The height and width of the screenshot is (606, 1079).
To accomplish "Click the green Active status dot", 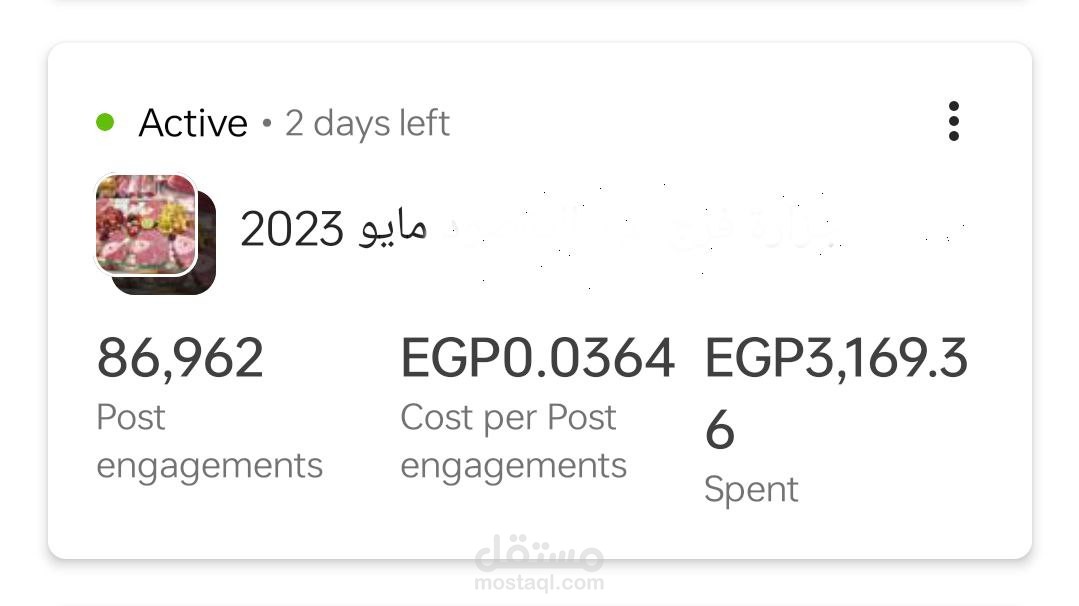I will [105, 121].
